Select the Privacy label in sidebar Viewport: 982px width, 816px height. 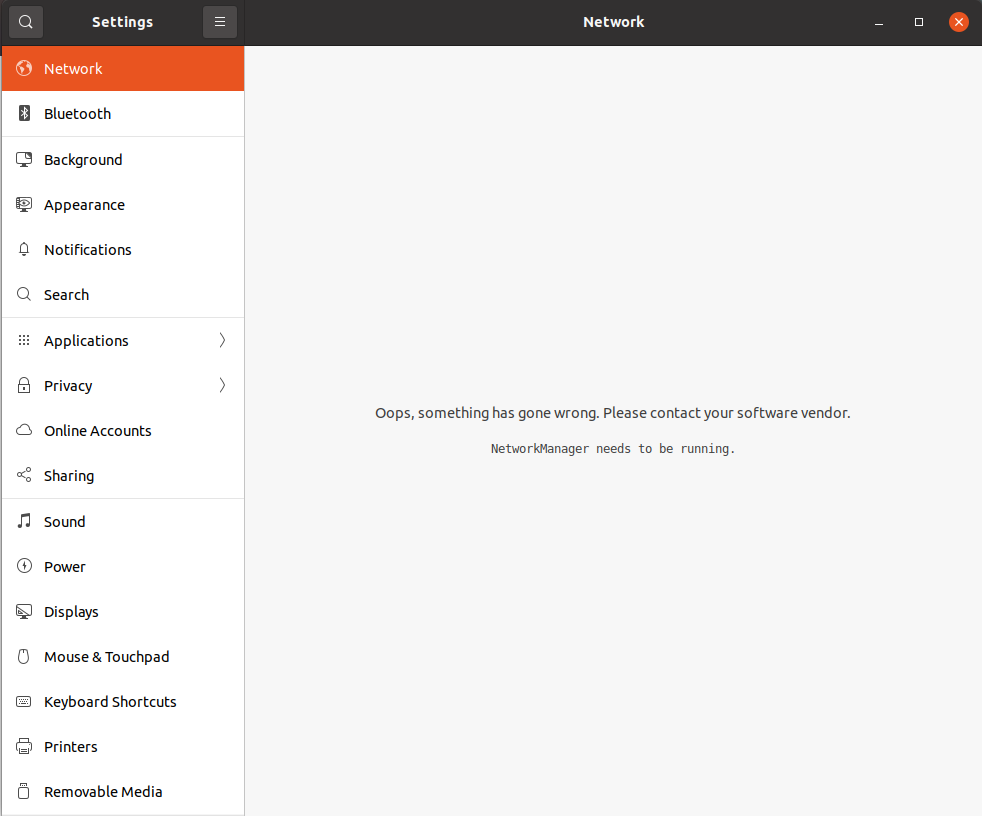click(68, 386)
